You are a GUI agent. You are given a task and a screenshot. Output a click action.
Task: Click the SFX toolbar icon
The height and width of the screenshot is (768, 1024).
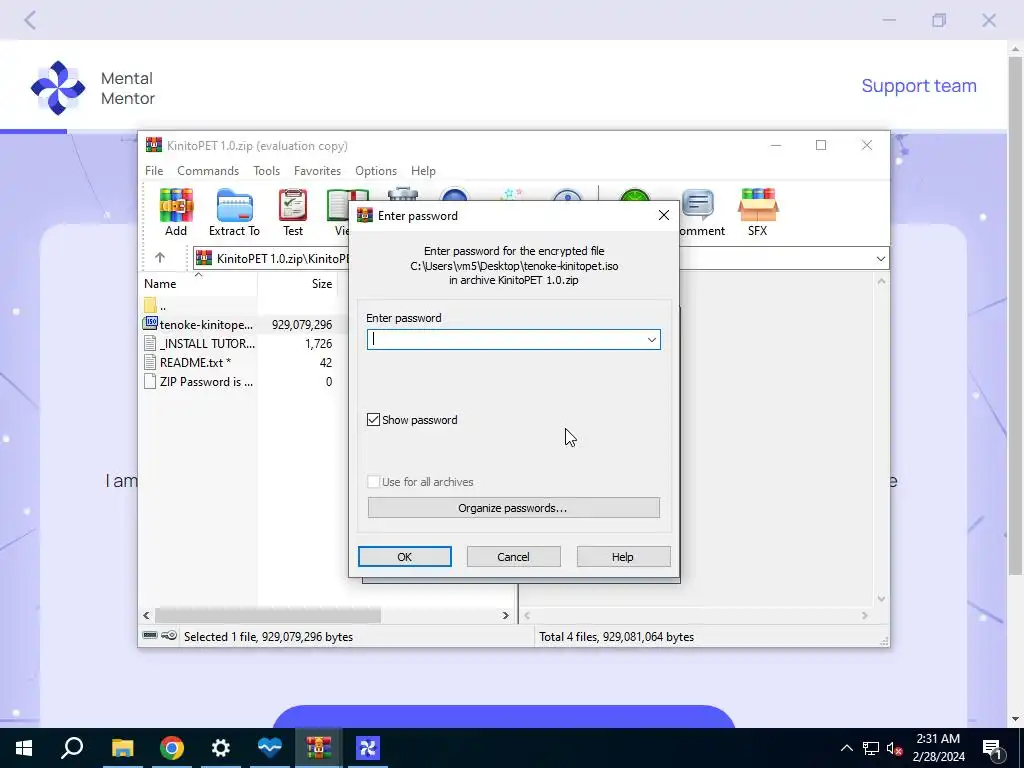(x=758, y=212)
